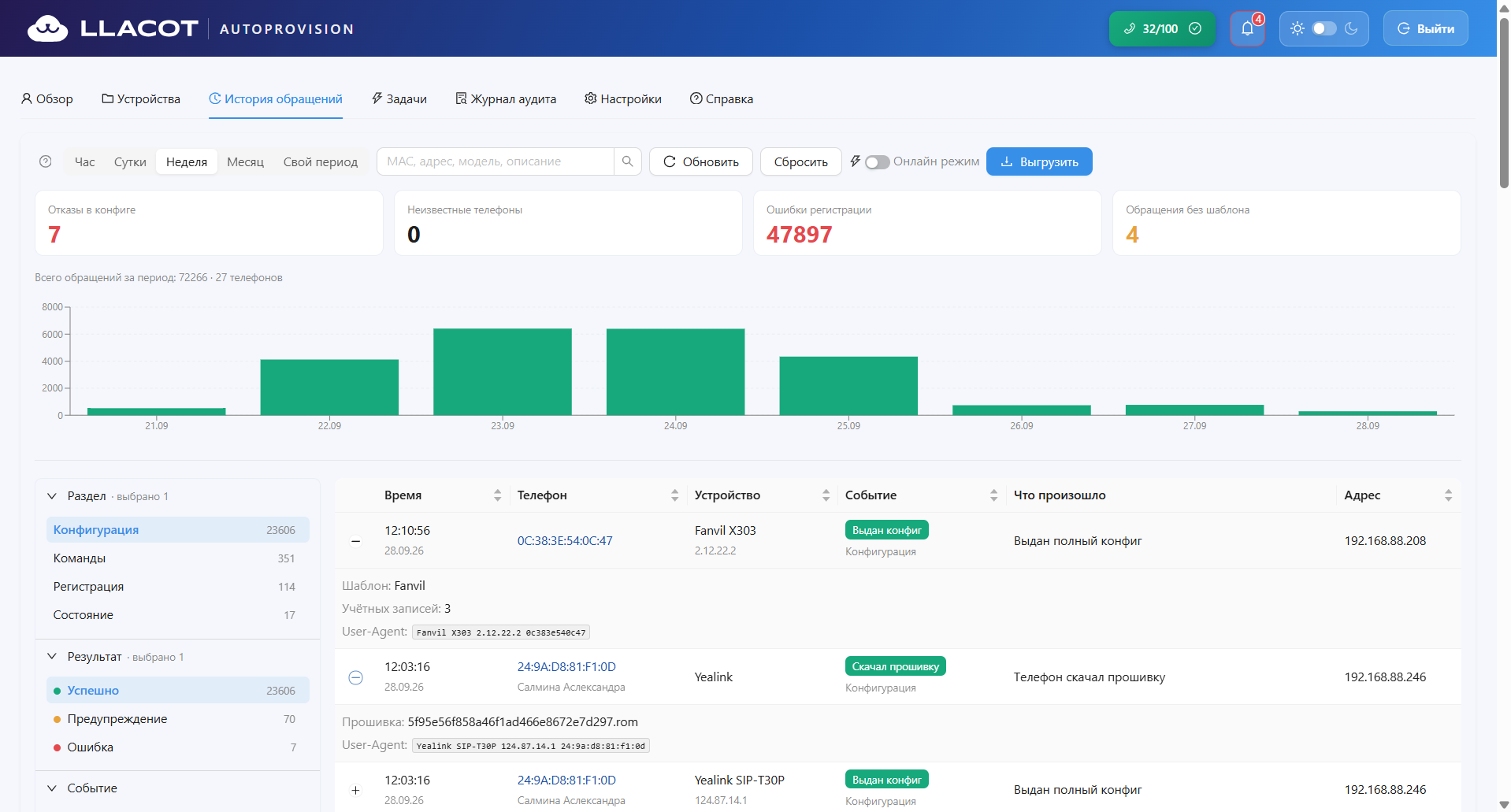Image resolution: width=1511 pixels, height=812 pixels.
Task: Open the Журнал аудита tab
Action: 506,98
